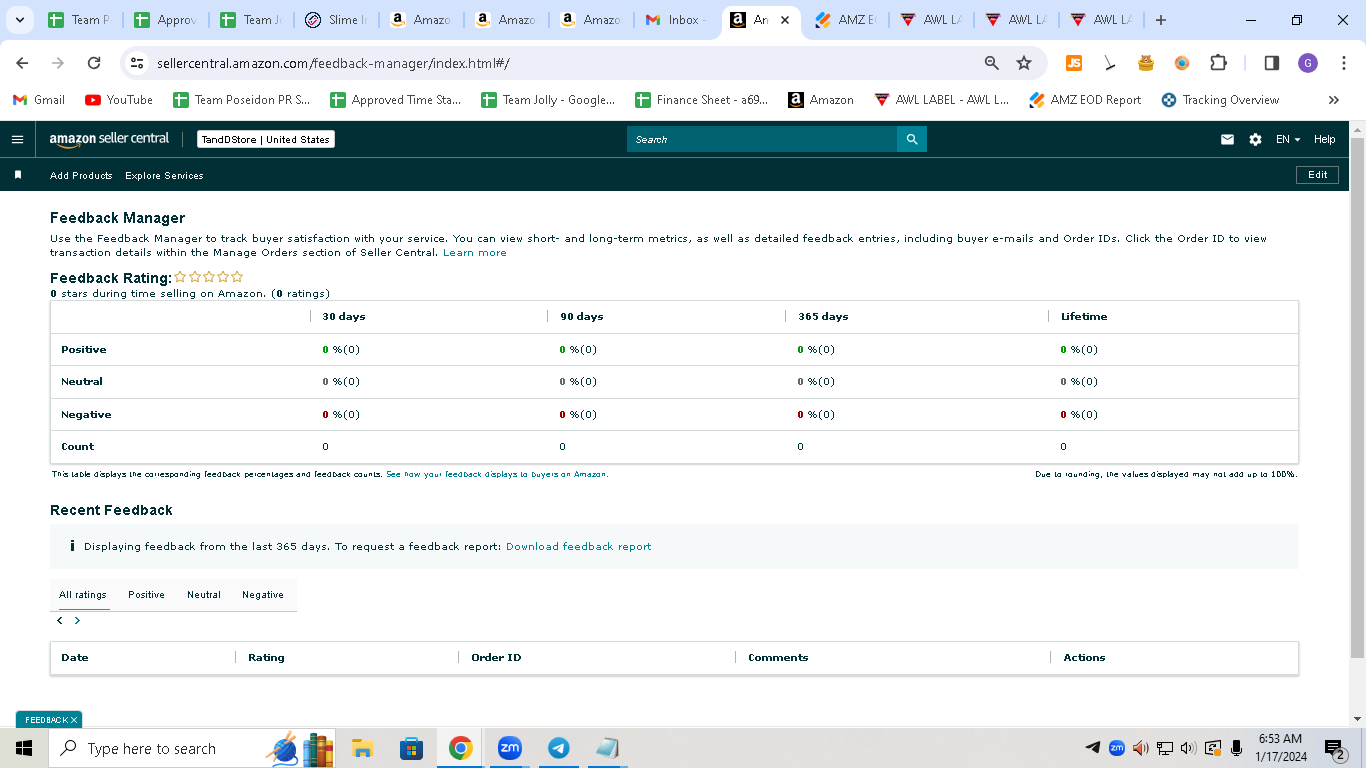Select the Neutral tab

pos(204,595)
